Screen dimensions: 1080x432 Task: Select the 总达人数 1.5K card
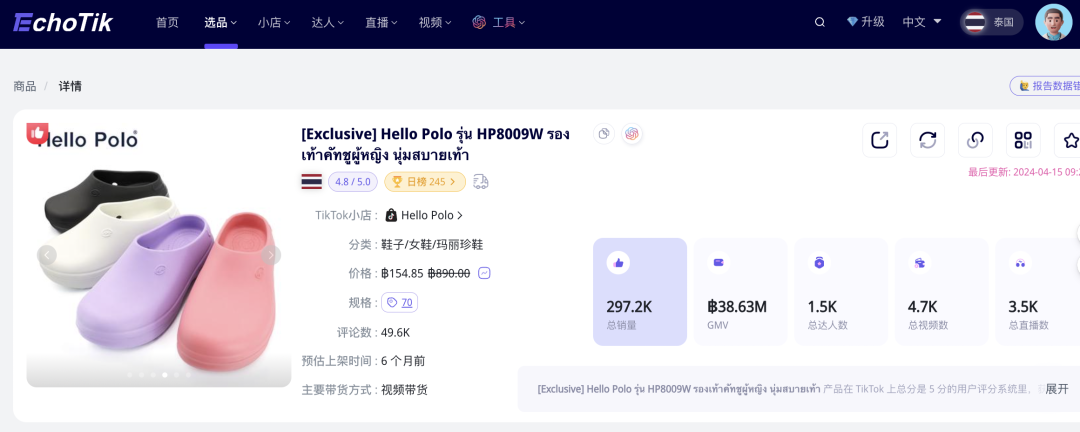tap(841, 291)
